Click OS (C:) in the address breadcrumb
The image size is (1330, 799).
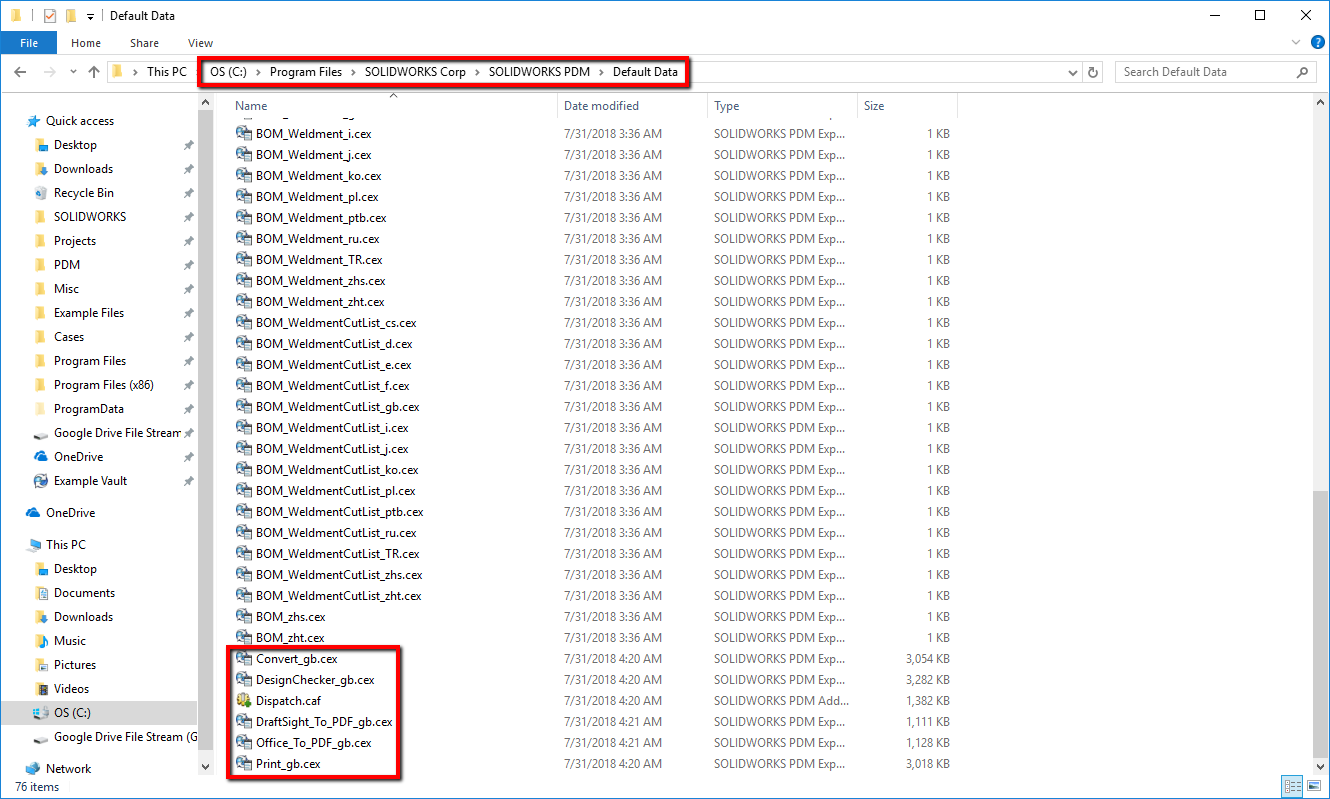pyautogui.click(x=228, y=72)
